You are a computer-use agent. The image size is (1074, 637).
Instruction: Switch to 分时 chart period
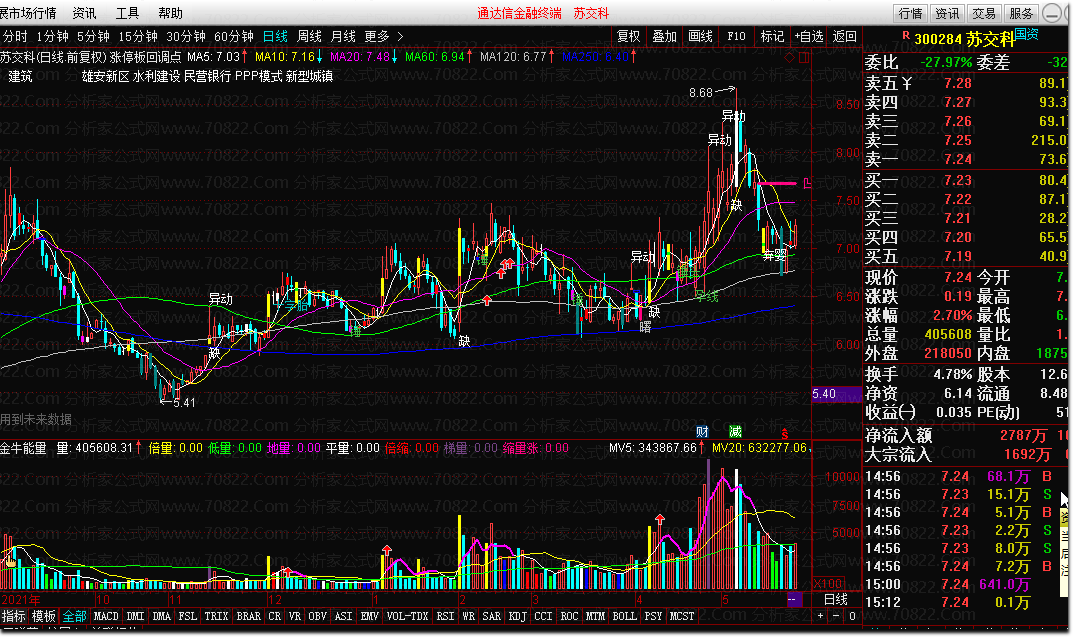15,36
